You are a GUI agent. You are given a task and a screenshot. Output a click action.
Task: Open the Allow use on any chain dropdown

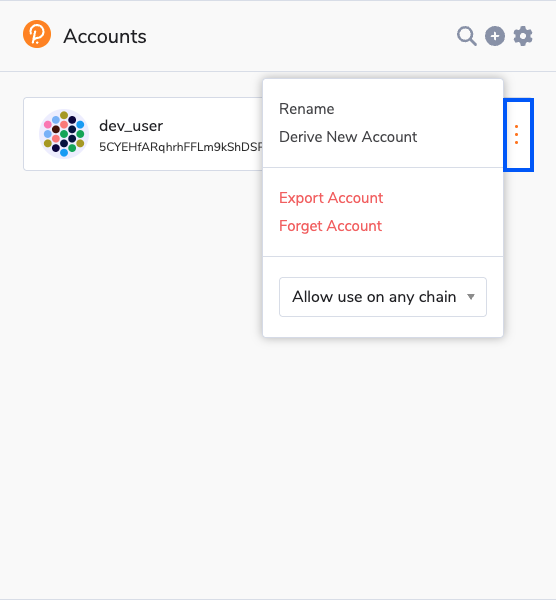[383, 297]
